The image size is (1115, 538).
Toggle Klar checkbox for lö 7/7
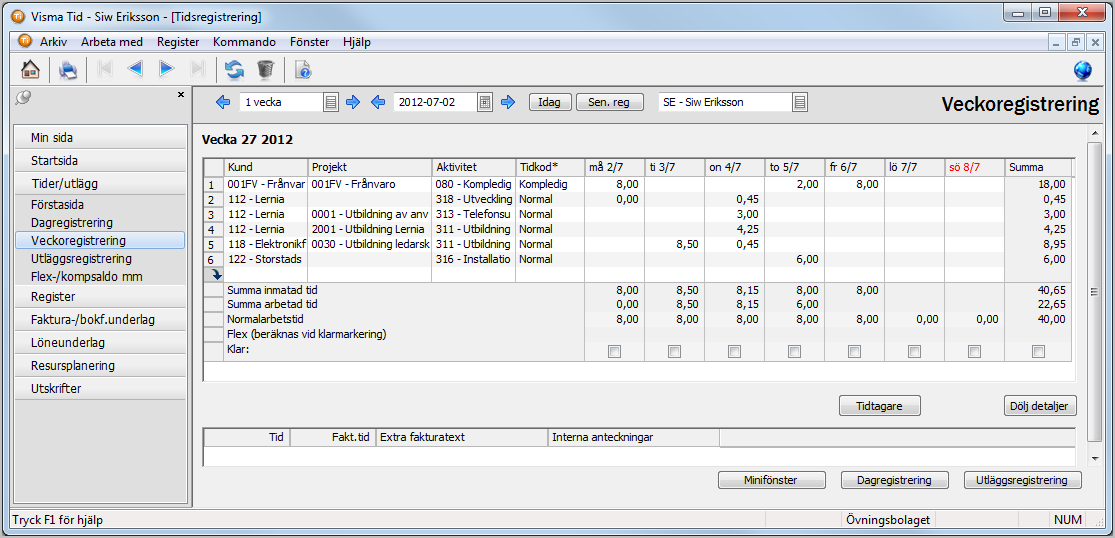[x=914, y=351]
